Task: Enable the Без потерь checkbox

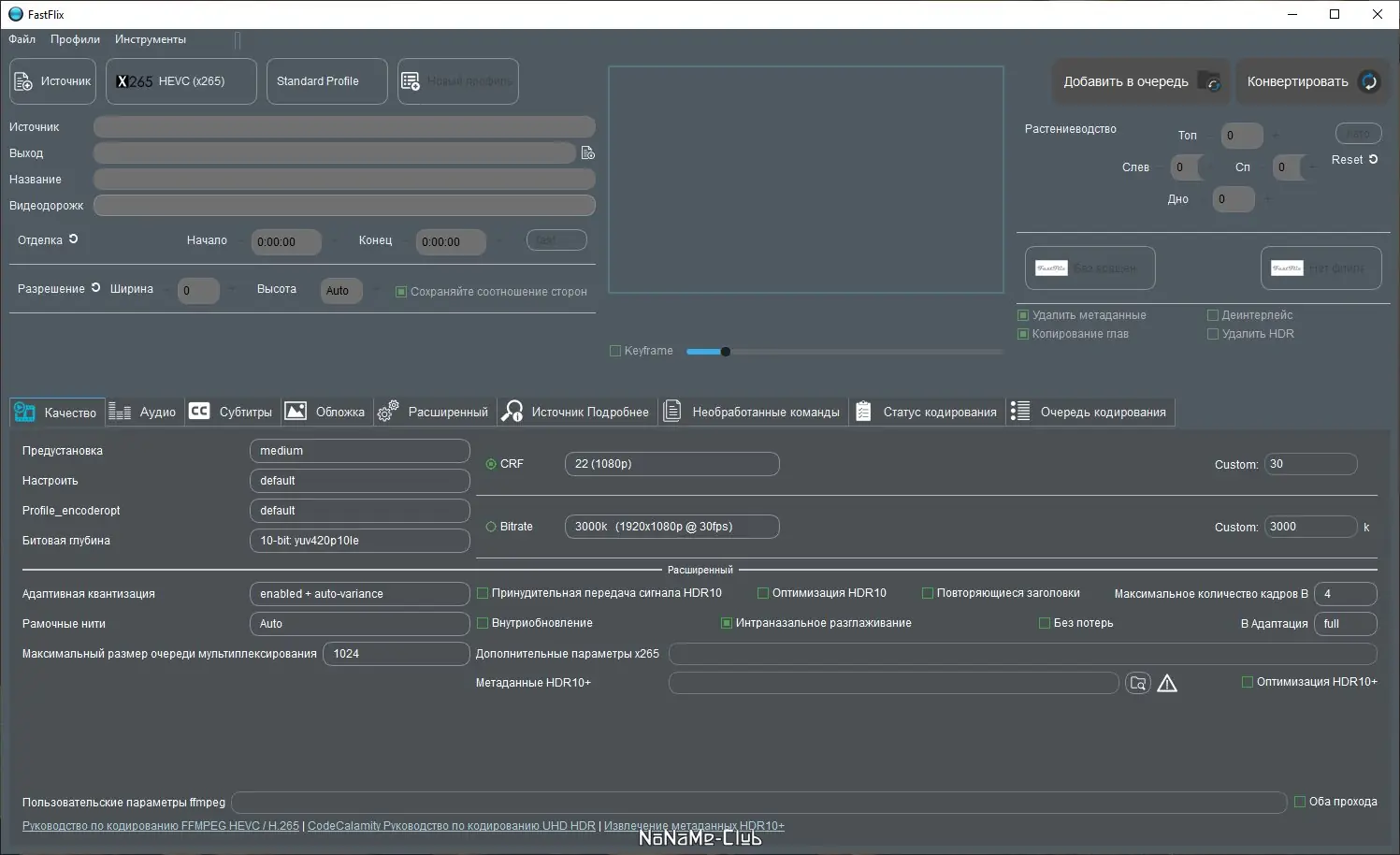Action: pos(1045,623)
